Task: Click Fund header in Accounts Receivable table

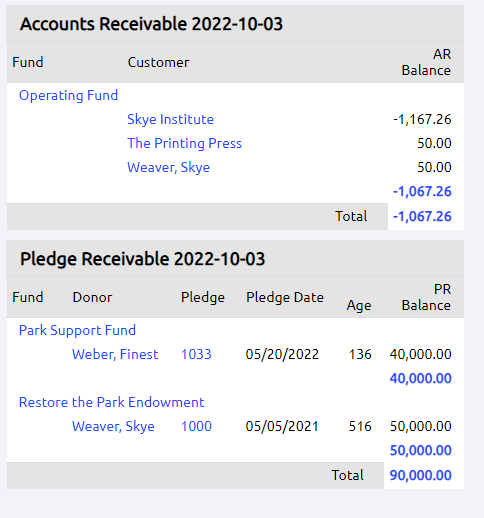Action: click(28, 63)
